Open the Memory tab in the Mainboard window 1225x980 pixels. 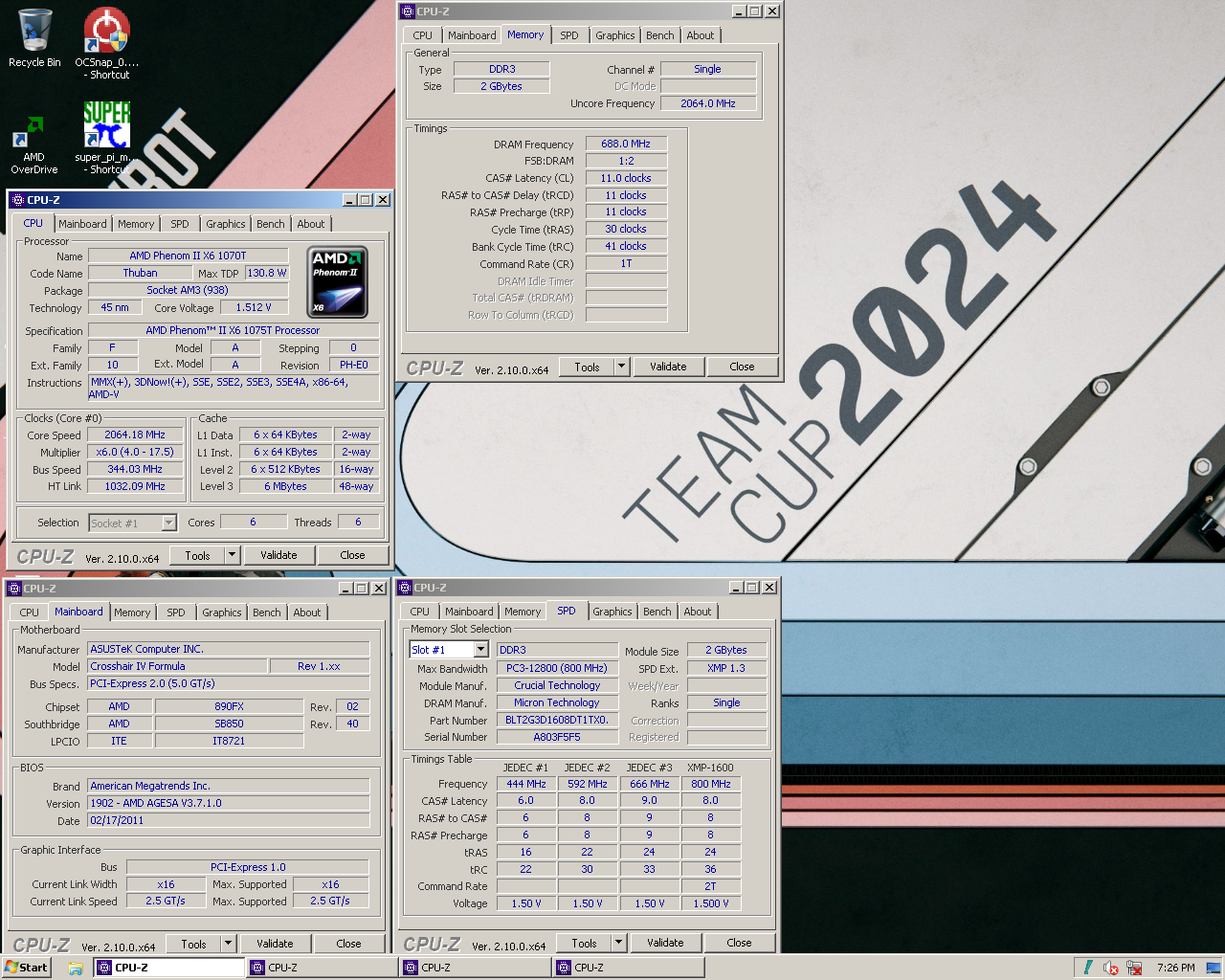132,612
